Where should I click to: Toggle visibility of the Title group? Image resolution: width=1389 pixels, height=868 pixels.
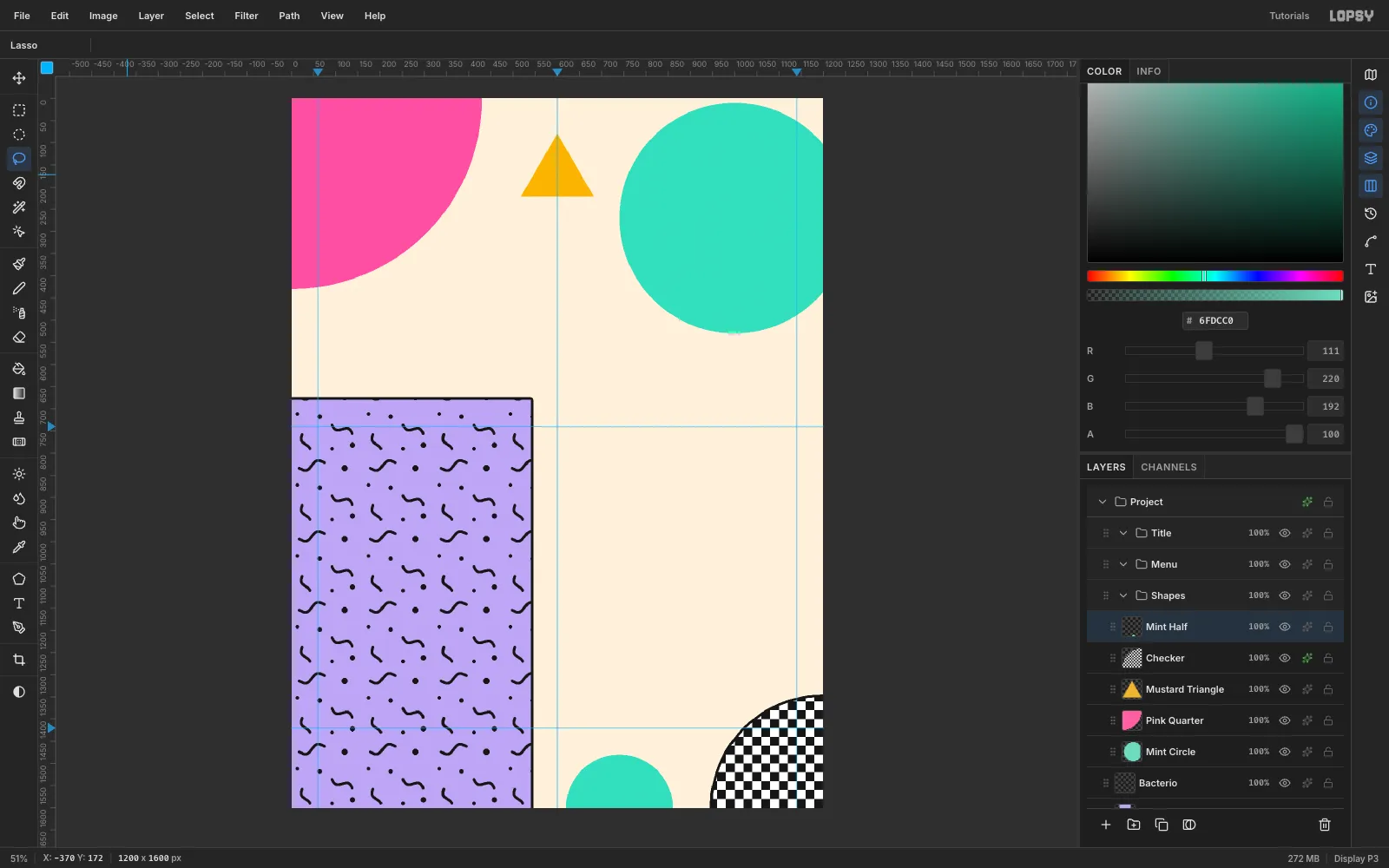[x=1285, y=533]
